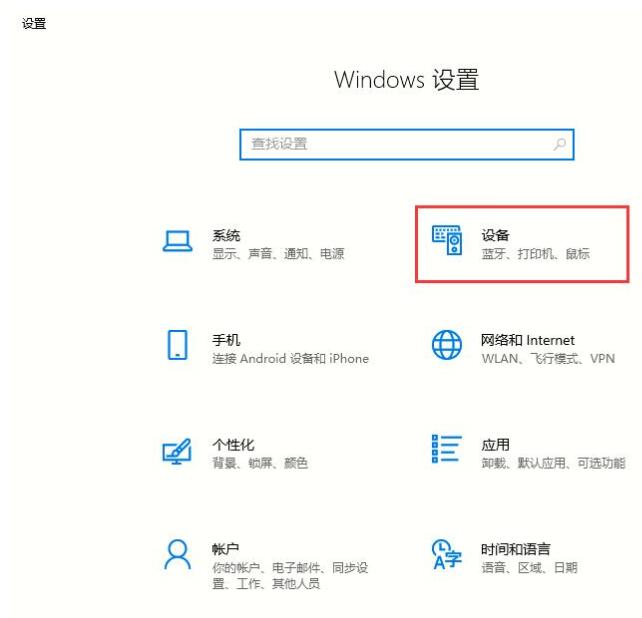Image resolution: width=642 pixels, height=618 pixels.
Task: Click the text 连接 Android 设备和 iPhone
Action: pos(291,359)
